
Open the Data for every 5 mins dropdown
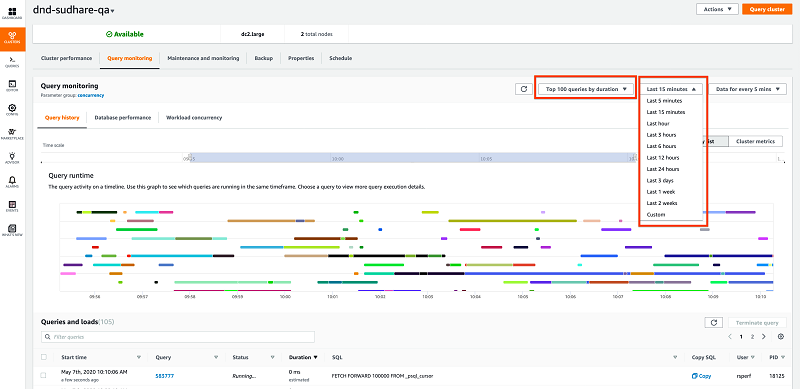click(746, 89)
